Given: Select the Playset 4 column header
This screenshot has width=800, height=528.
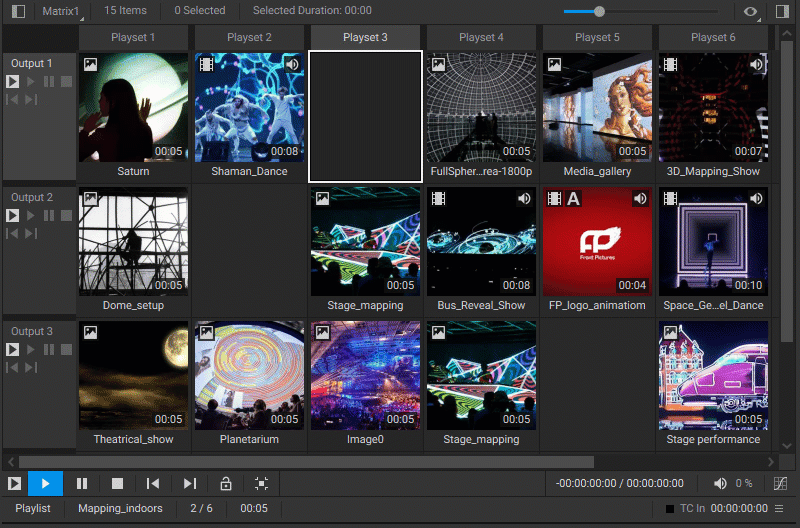Looking at the screenshot, I should click(x=481, y=37).
